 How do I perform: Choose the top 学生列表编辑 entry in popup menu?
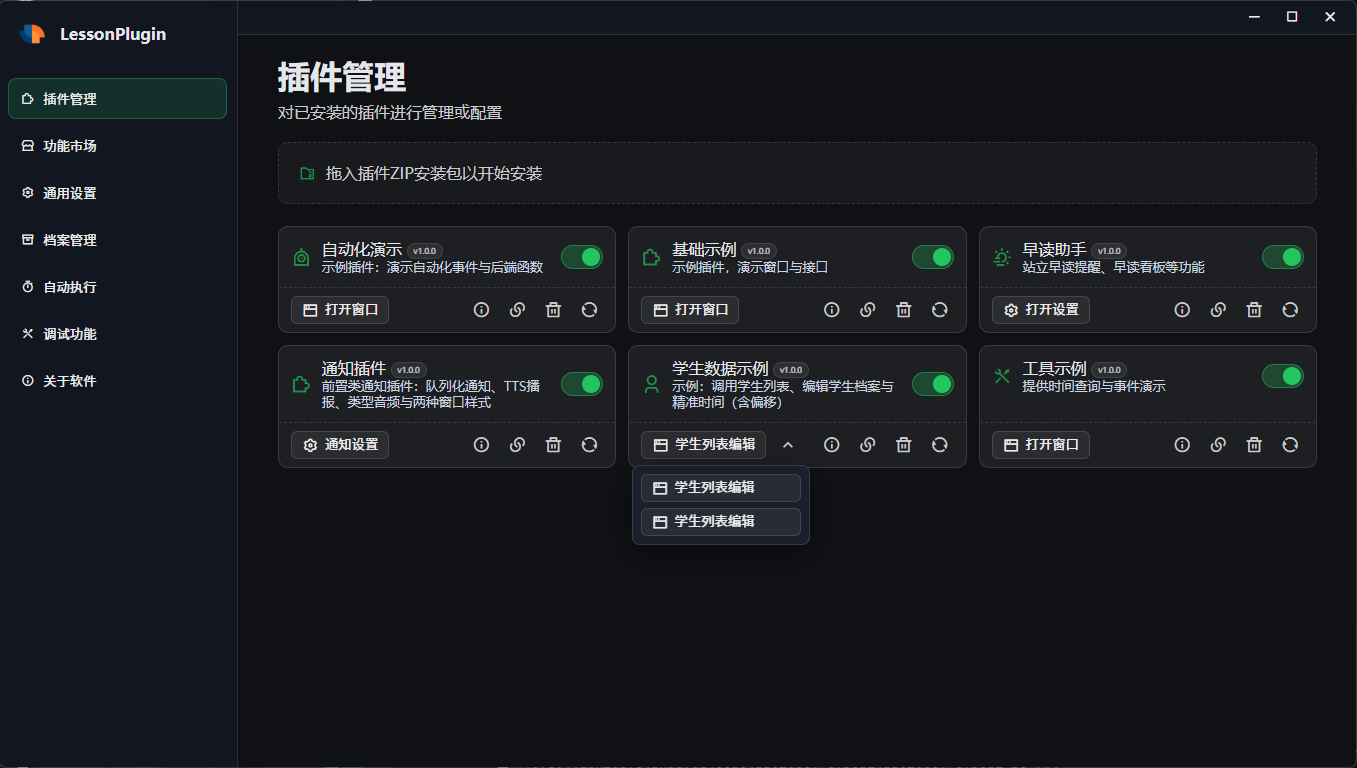tap(720, 488)
